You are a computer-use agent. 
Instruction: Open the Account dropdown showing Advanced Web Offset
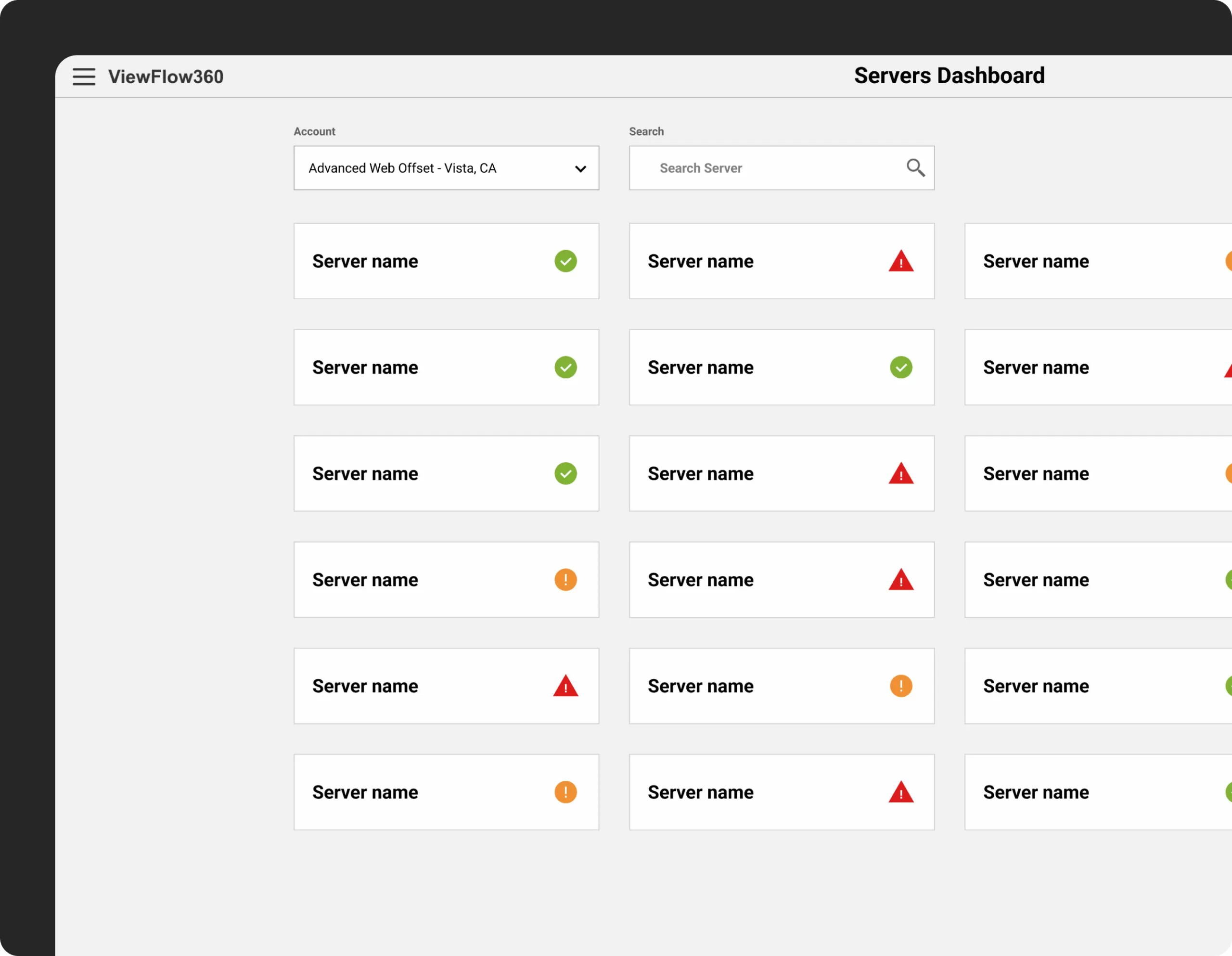(446, 168)
